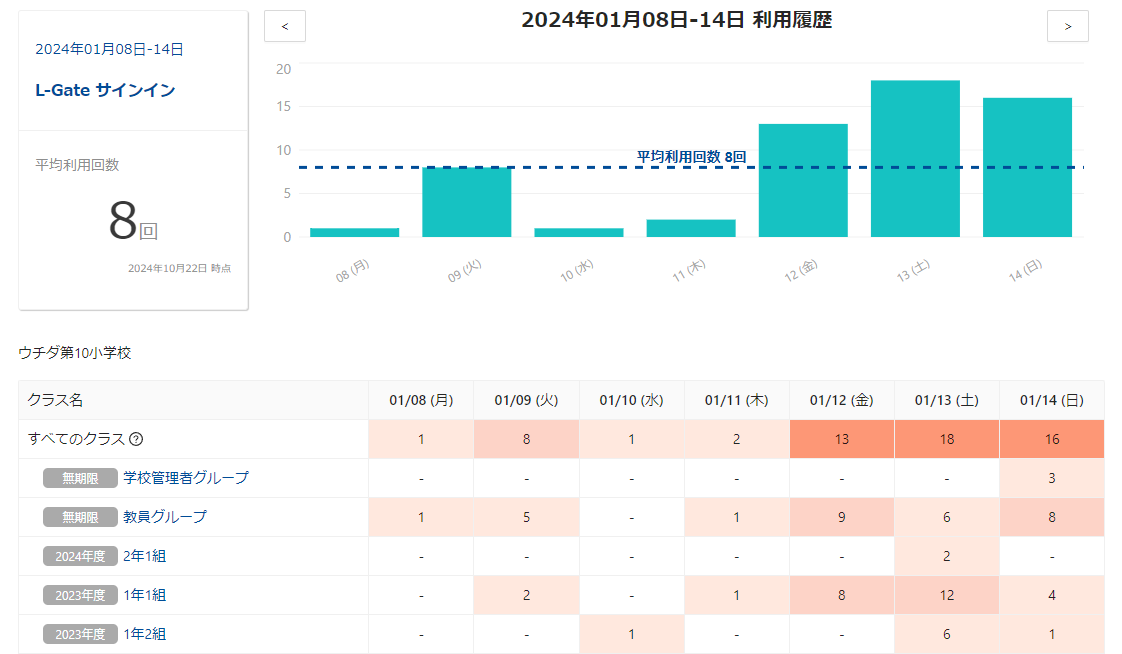Screen dimensions: 1122x654
Task: Select the 01/13 (土) column header
Action: click(x=946, y=400)
